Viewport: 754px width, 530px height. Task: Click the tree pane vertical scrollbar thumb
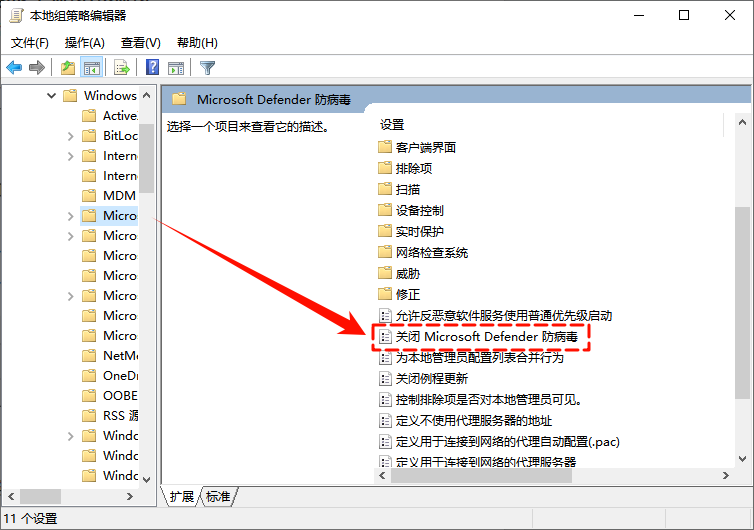tap(147, 158)
